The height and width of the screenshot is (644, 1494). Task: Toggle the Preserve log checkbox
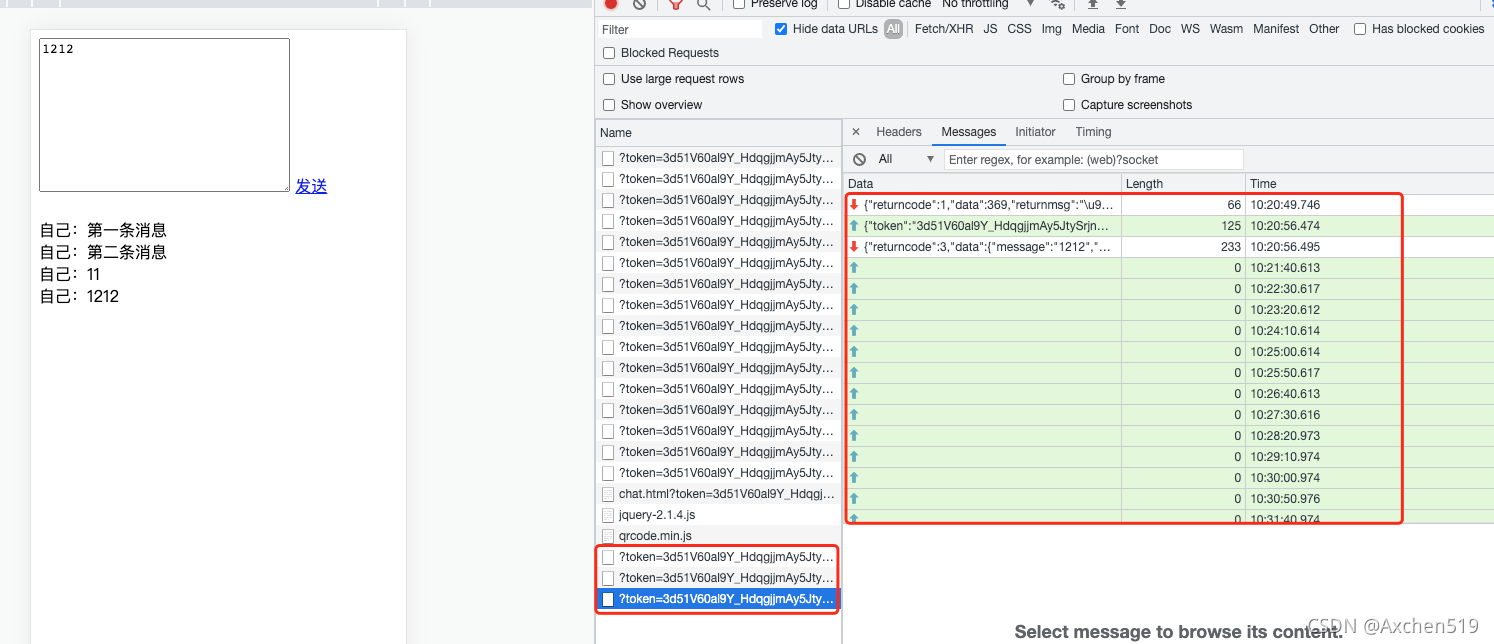(x=739, y=4)
